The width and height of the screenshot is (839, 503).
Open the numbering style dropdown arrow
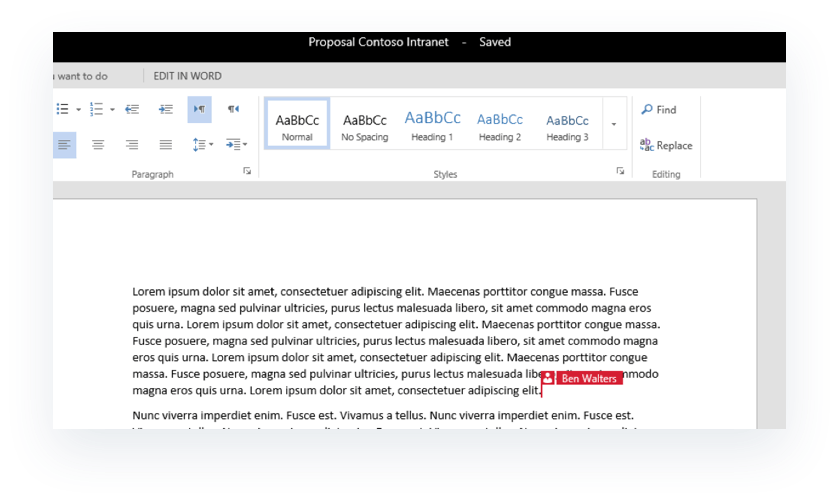coord(112,110)
